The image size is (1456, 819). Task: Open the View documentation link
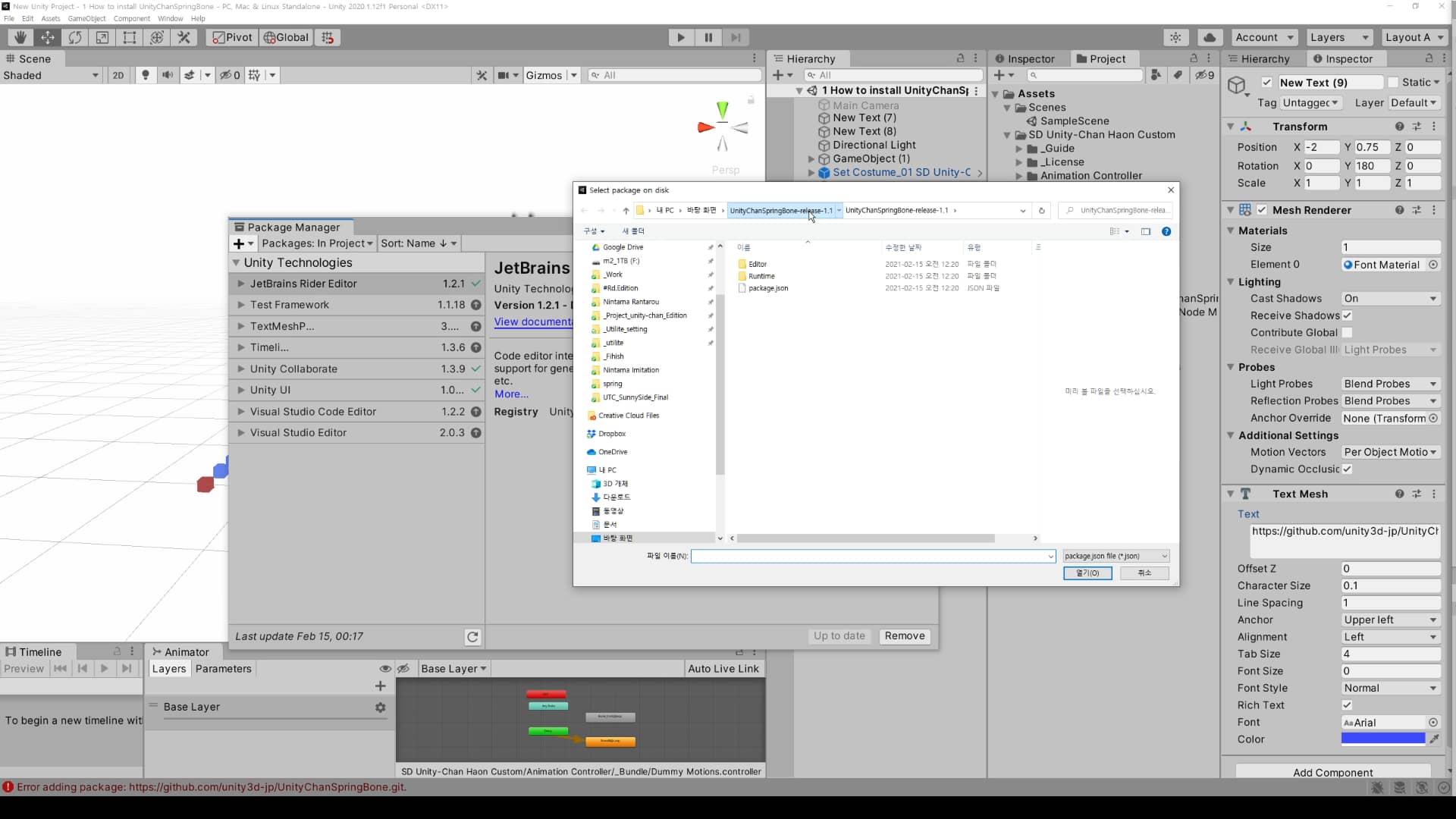(532, 322)
